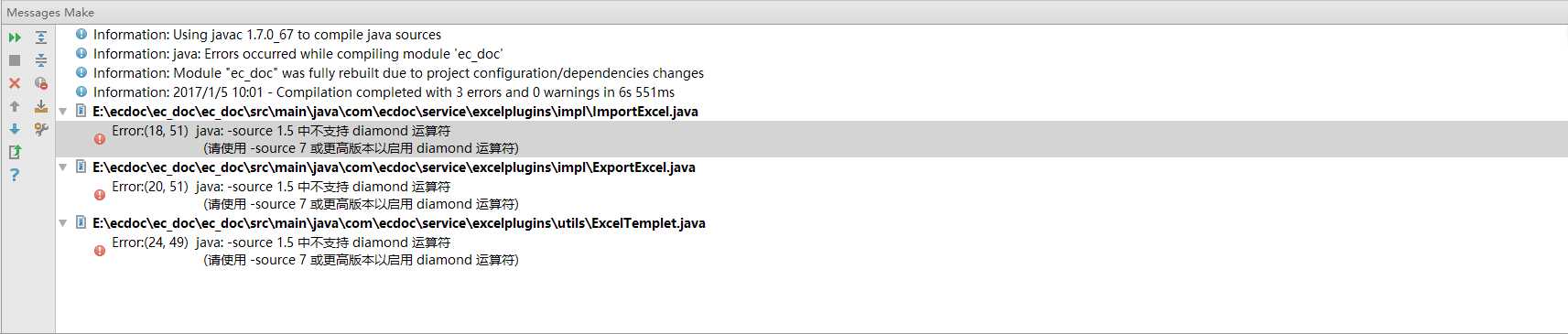Click the green Rerun make icon
This screenshot has width=1568, height=334.
click(x=15, y=38)
